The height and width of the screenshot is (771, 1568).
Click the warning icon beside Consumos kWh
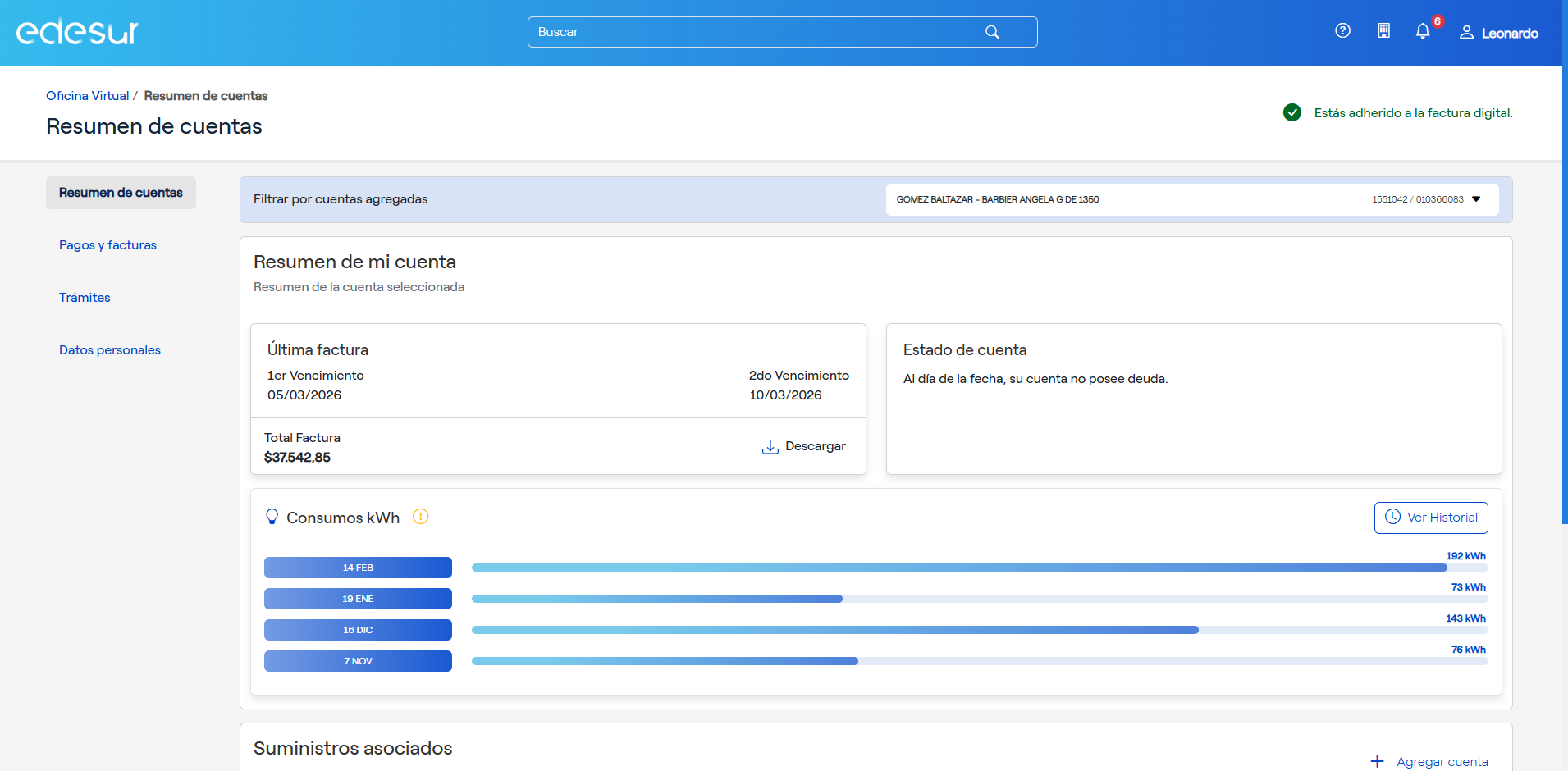coord(422,518)
